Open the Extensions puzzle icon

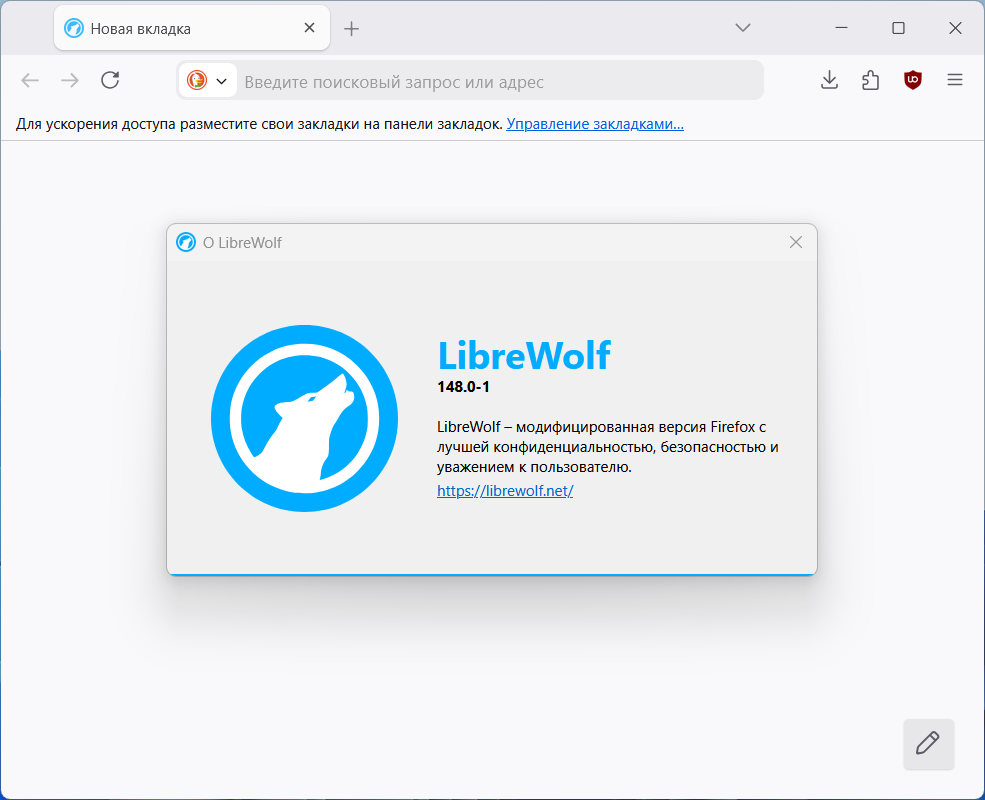(871, 80)
